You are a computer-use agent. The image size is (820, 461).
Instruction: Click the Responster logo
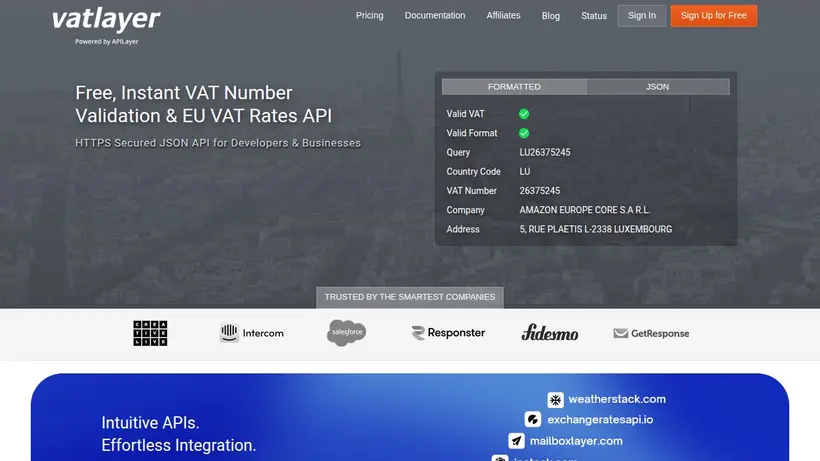448,333
